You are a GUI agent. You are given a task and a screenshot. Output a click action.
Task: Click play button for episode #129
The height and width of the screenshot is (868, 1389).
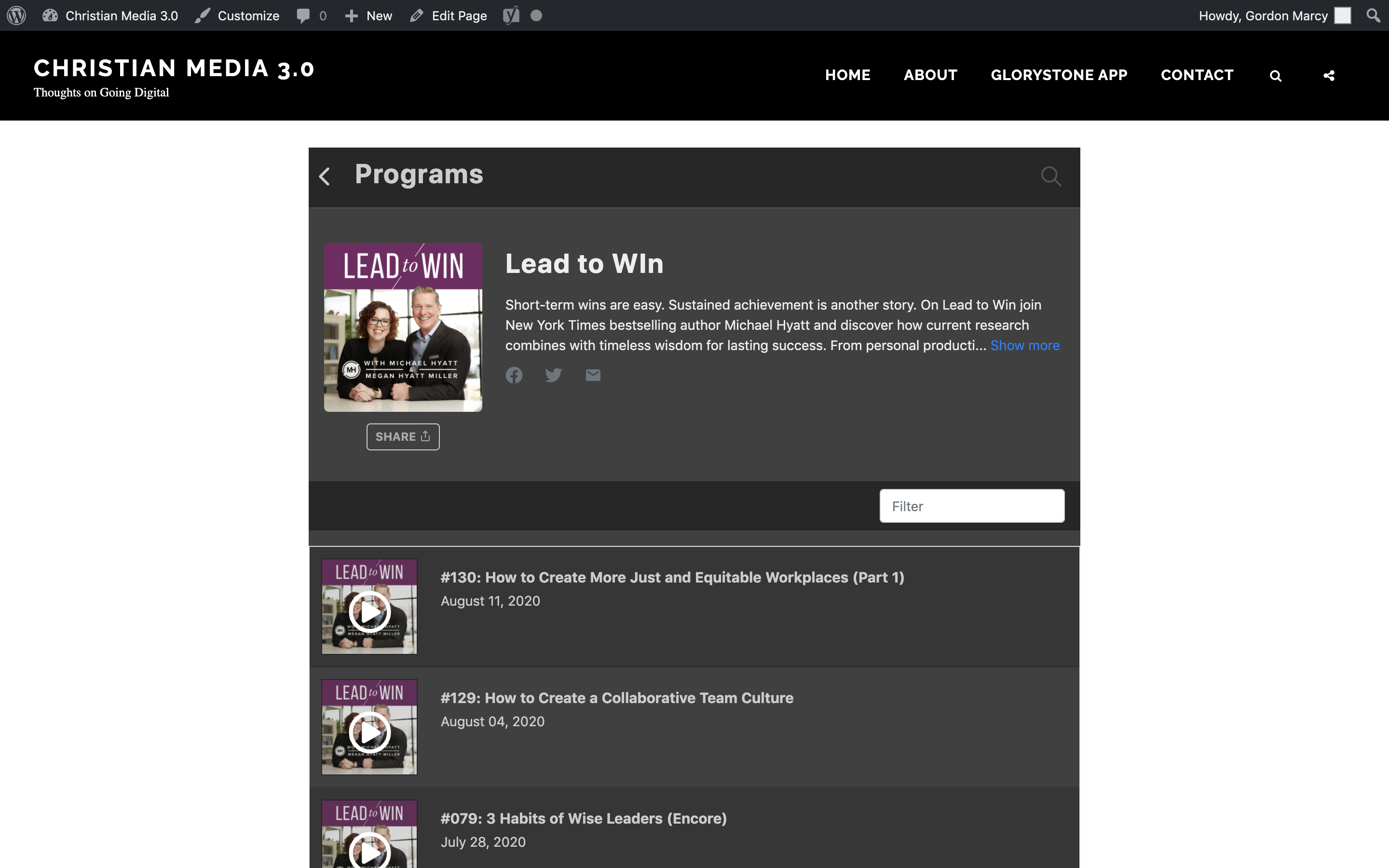coord(368,727)
